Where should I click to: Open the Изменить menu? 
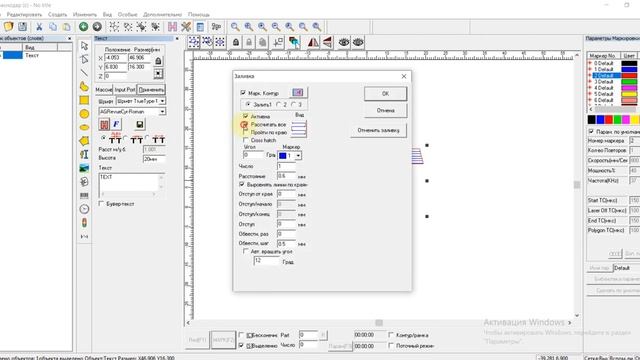[84, 14]
